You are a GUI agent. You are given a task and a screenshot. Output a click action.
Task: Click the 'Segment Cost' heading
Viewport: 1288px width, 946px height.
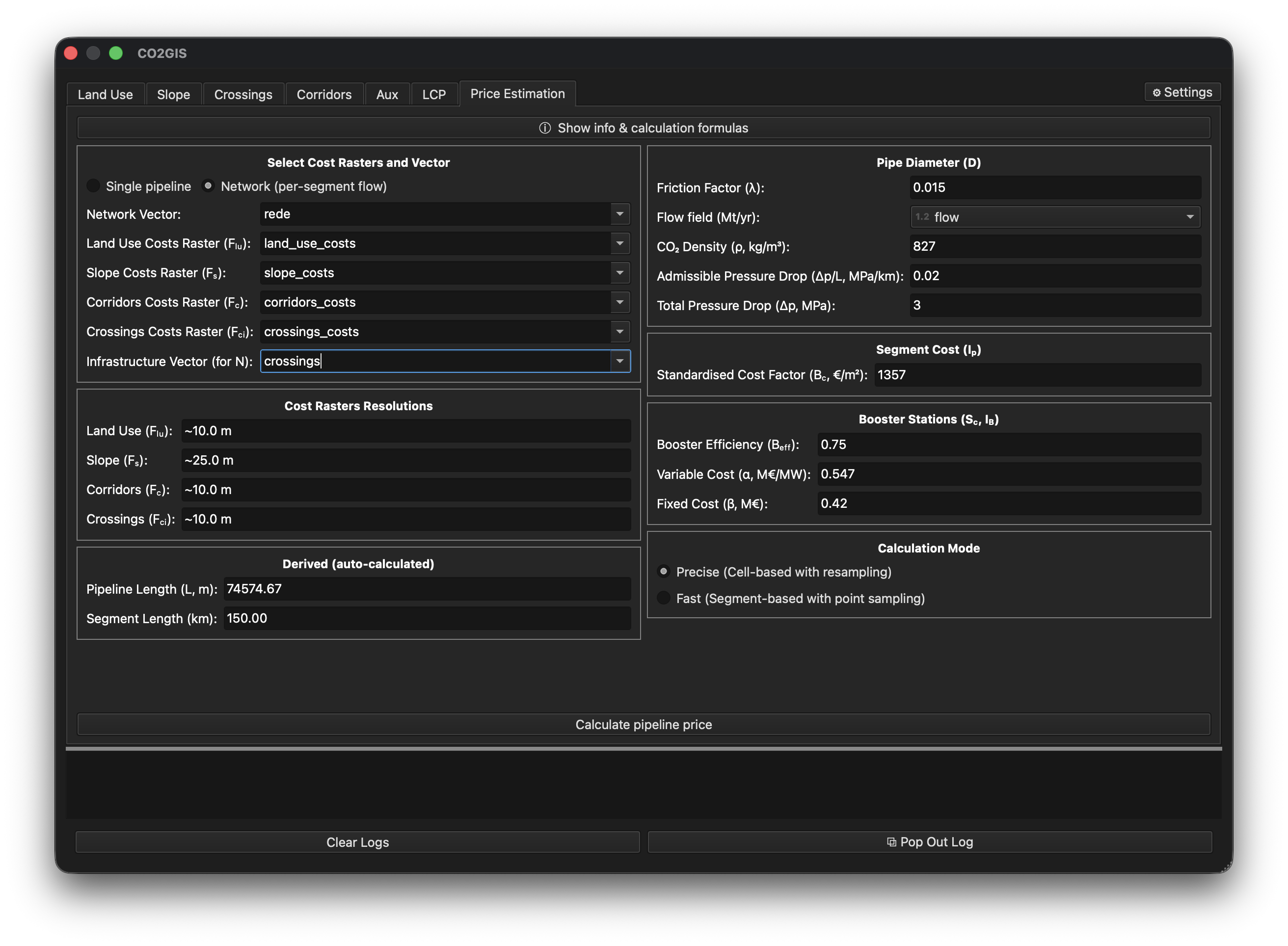click(928, 349)
